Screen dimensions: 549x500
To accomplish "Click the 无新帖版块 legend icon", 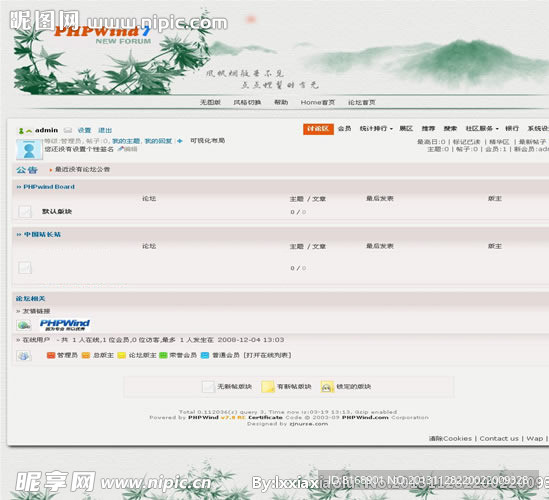I will click(208, 387).
